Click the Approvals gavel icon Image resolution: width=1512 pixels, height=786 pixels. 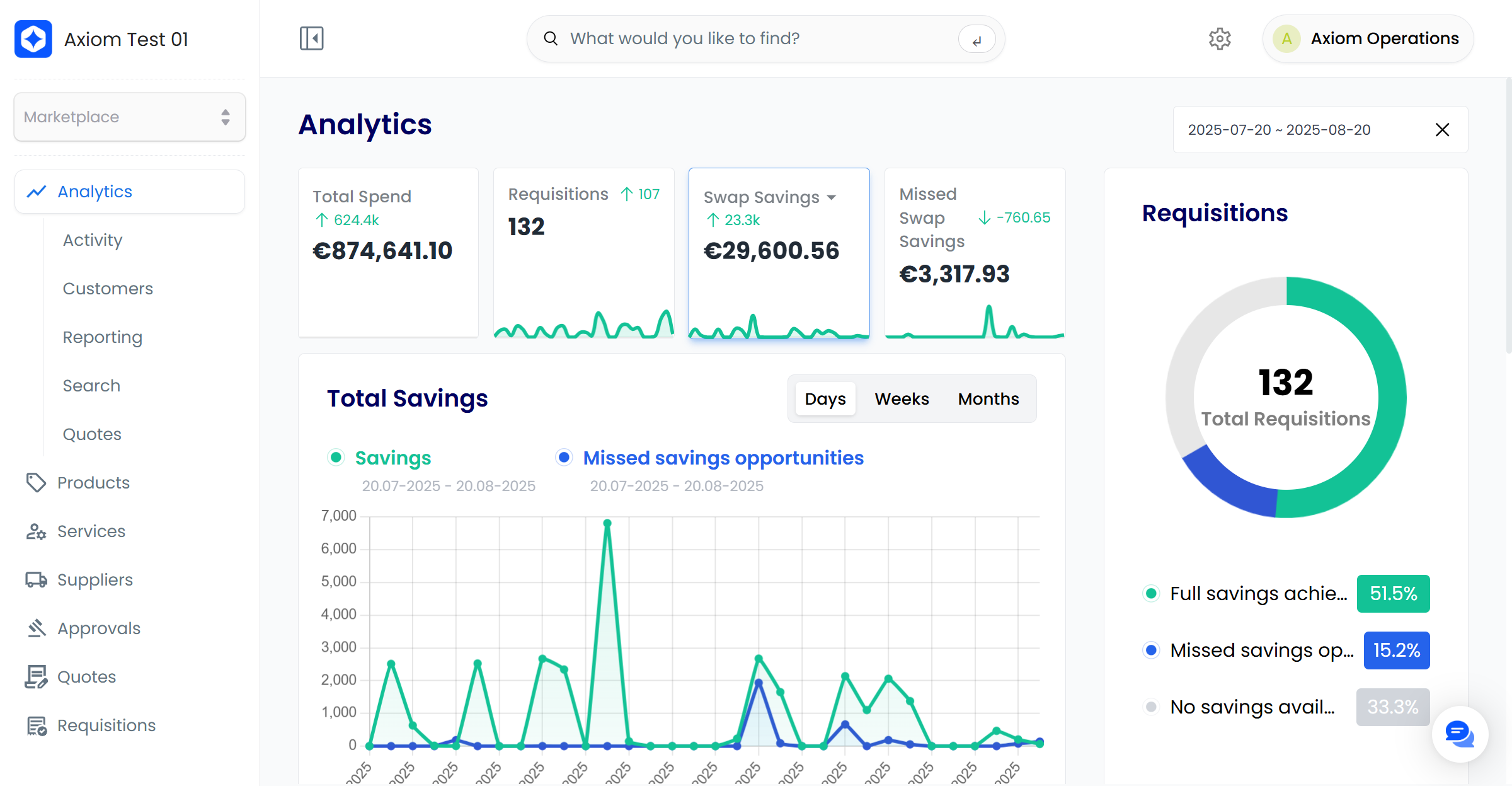(x=36, y=628)
